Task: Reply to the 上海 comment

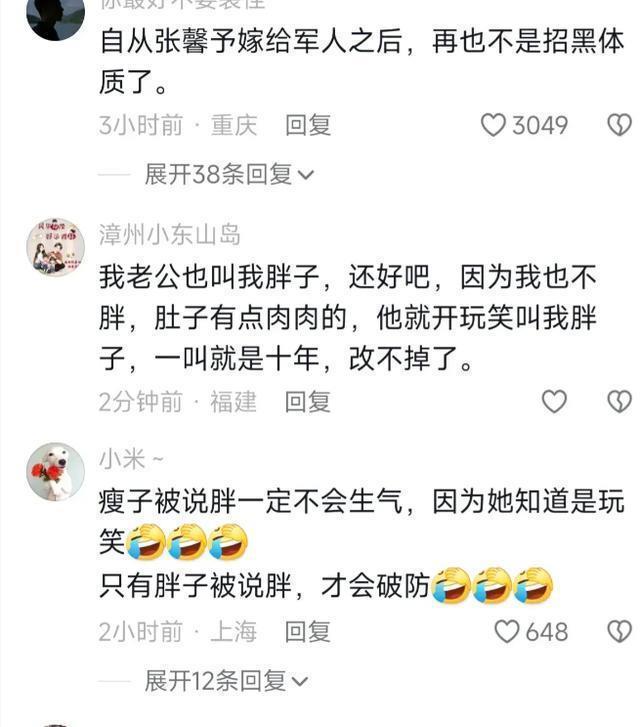Action: click(307, 631)
